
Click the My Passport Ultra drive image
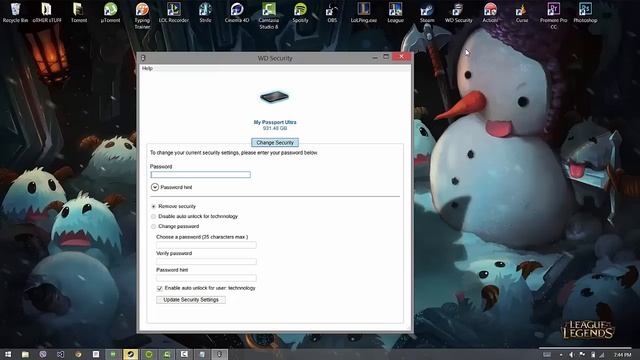(x=274, y=97)
